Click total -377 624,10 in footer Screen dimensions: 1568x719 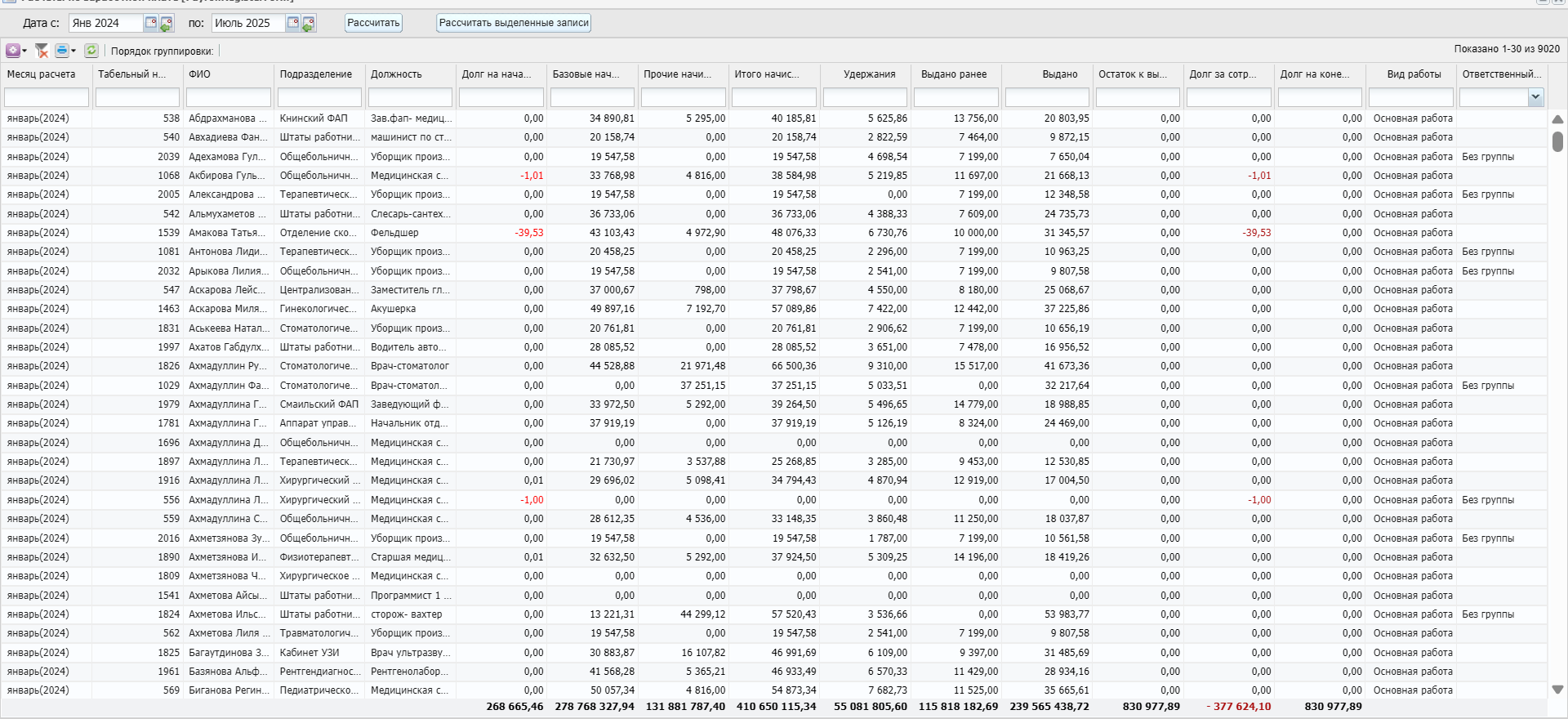coord(1238,707)
